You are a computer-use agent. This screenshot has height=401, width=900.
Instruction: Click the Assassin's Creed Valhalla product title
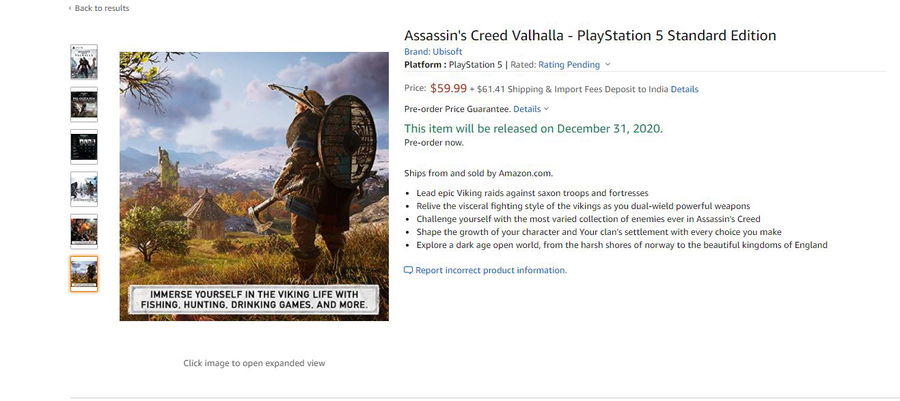pyautogui.click(x=589, y=35)
